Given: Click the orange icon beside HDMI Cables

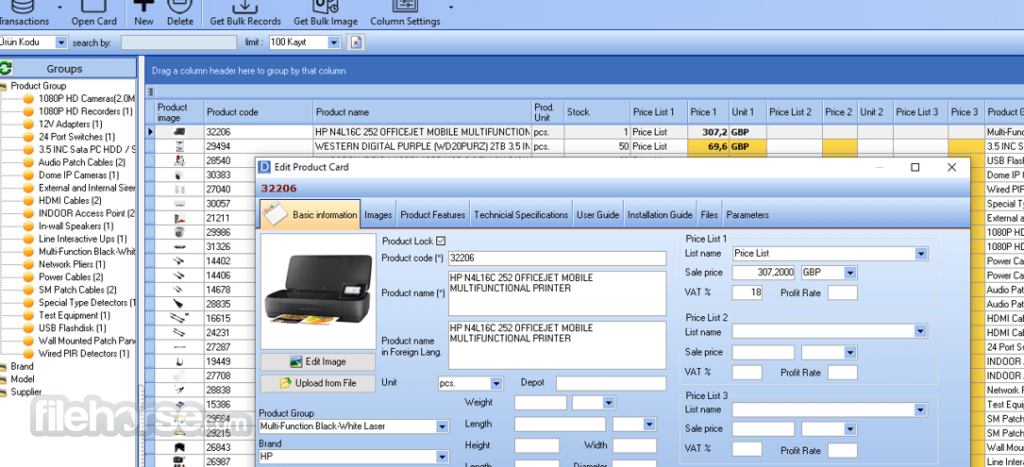Looking at the screenshot, I should pyautogui.click(x=29, y=201).
